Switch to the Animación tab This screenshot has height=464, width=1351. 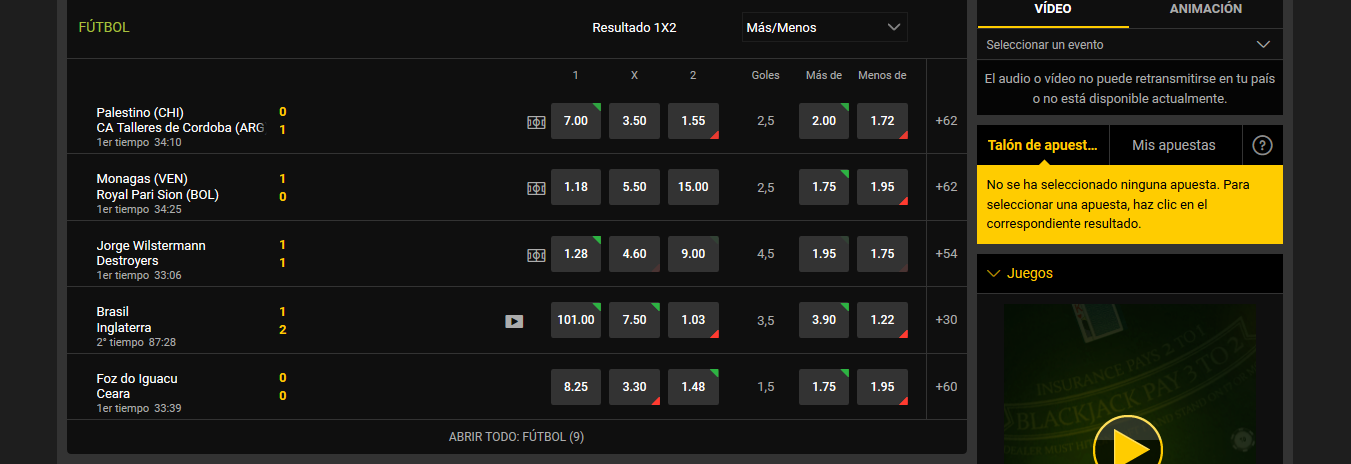coord(1205,9)
